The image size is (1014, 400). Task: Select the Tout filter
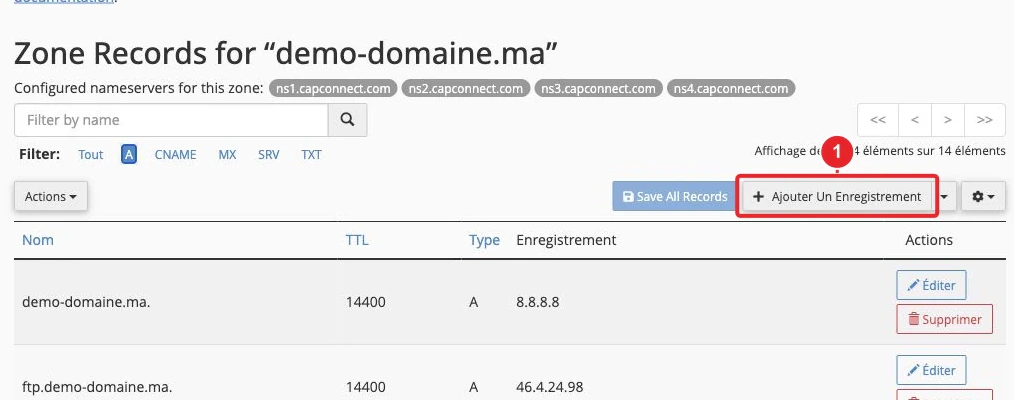[x=91, y=155]
